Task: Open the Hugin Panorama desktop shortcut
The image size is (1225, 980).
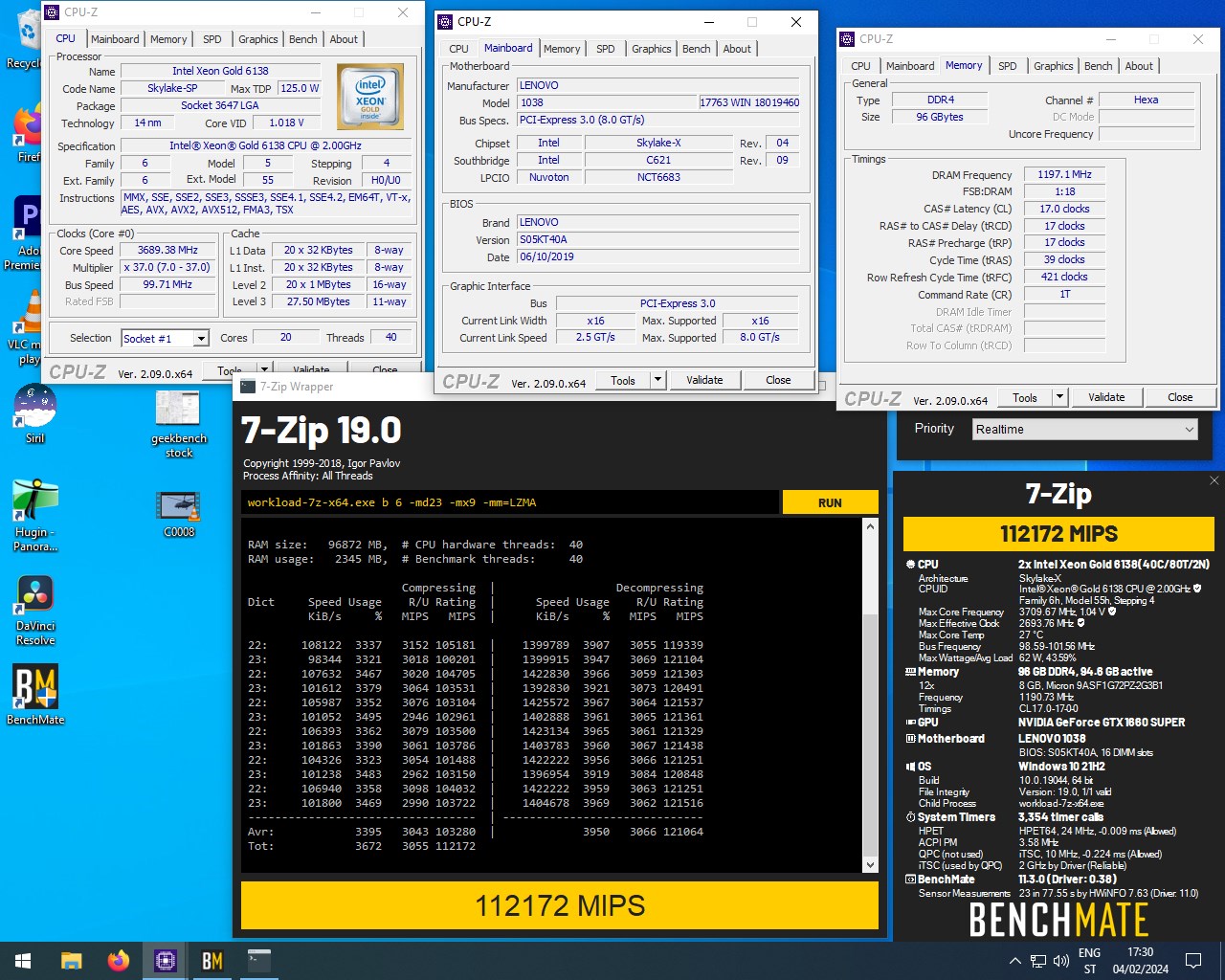Action: point(34,515)
